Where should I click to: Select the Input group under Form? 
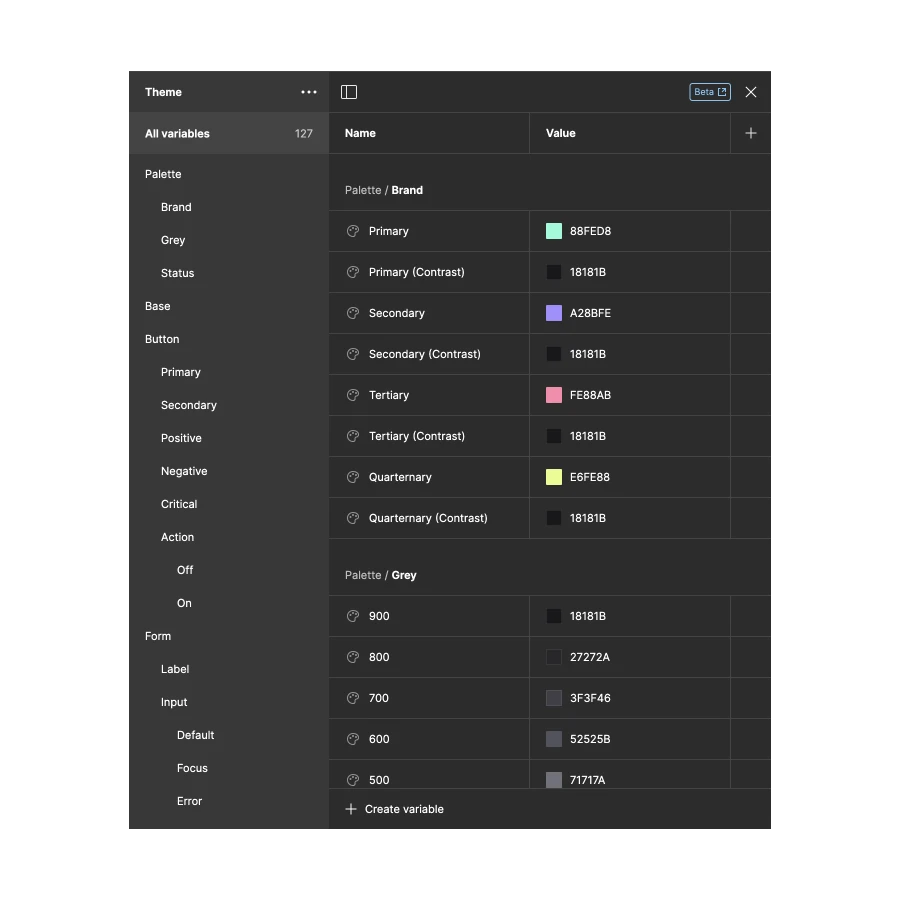click(174, 702)
